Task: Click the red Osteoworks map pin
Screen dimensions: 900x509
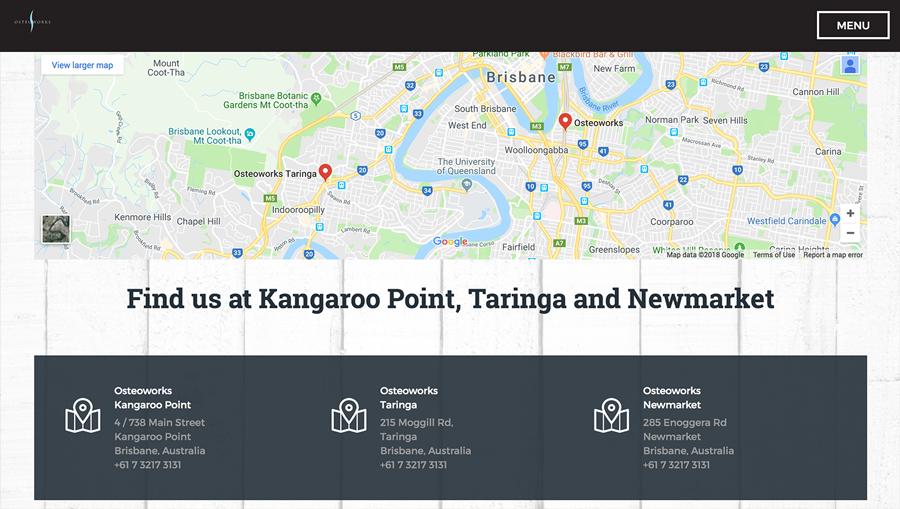Action: click(565, 121)
